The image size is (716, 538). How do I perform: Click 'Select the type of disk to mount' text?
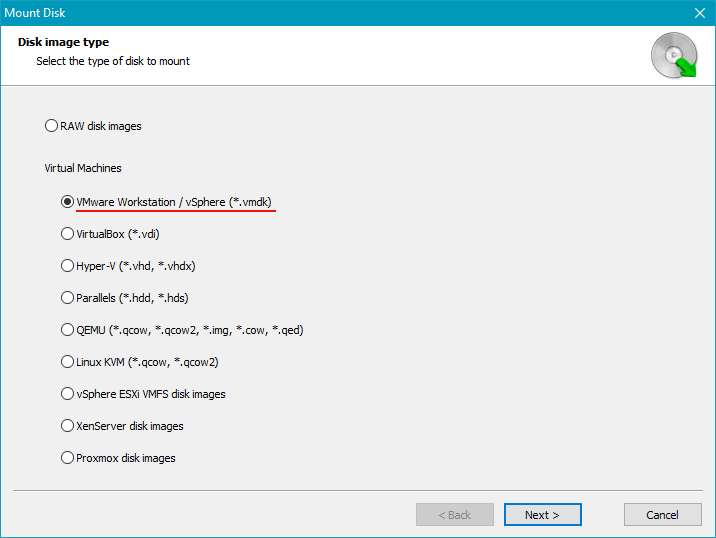tap(113, 61)
